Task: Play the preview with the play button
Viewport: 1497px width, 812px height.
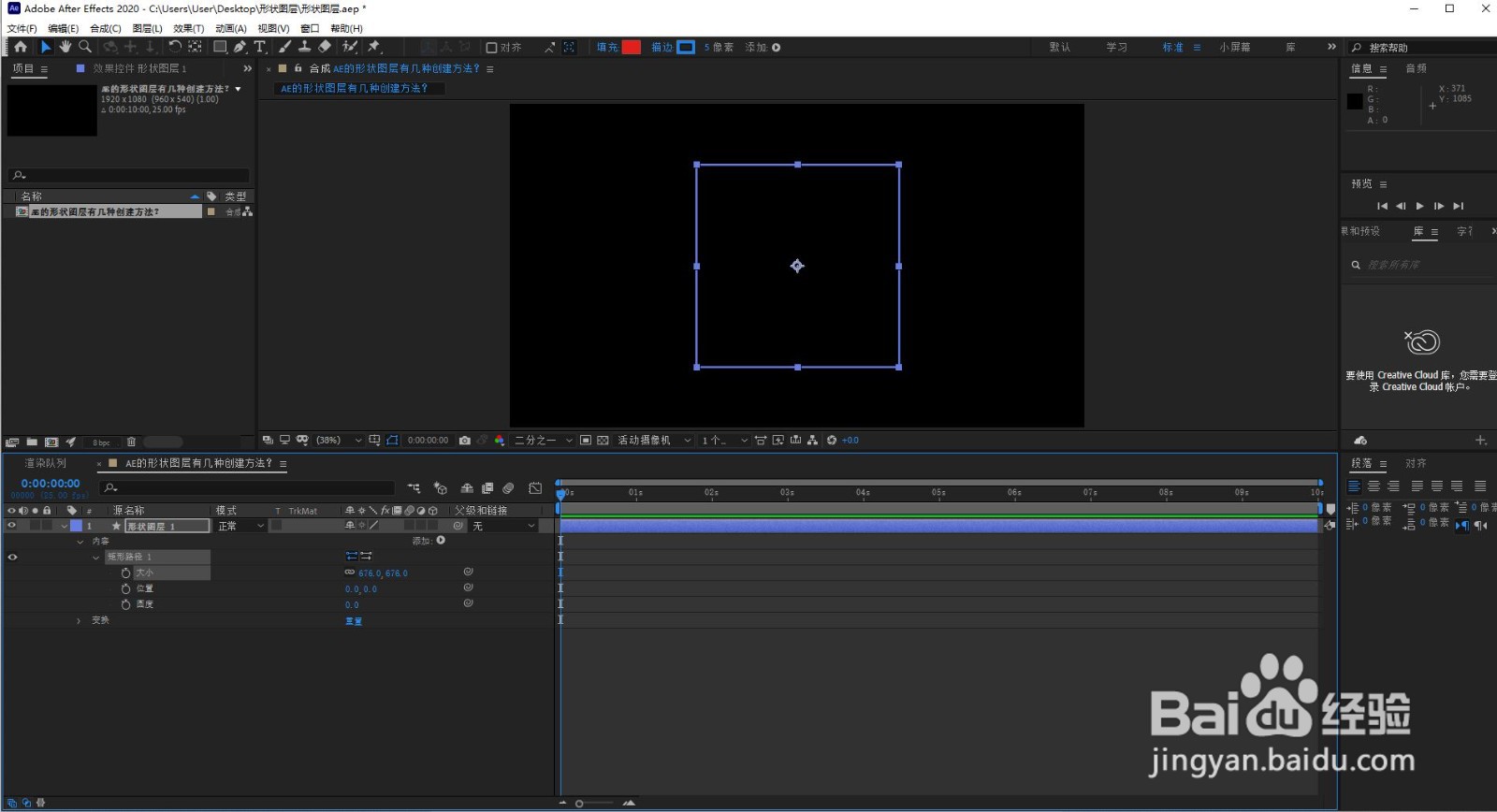Action: pos(1419,206)
